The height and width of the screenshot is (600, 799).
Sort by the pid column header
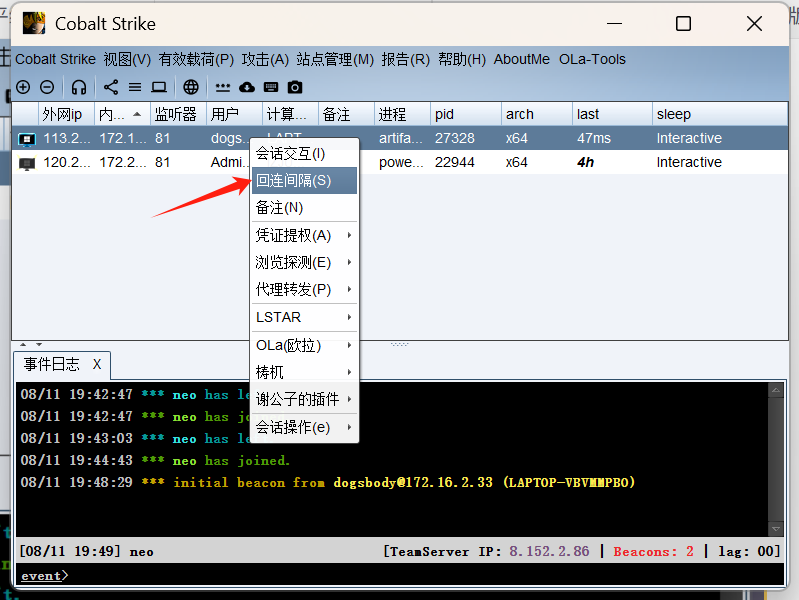coord(466,114)
